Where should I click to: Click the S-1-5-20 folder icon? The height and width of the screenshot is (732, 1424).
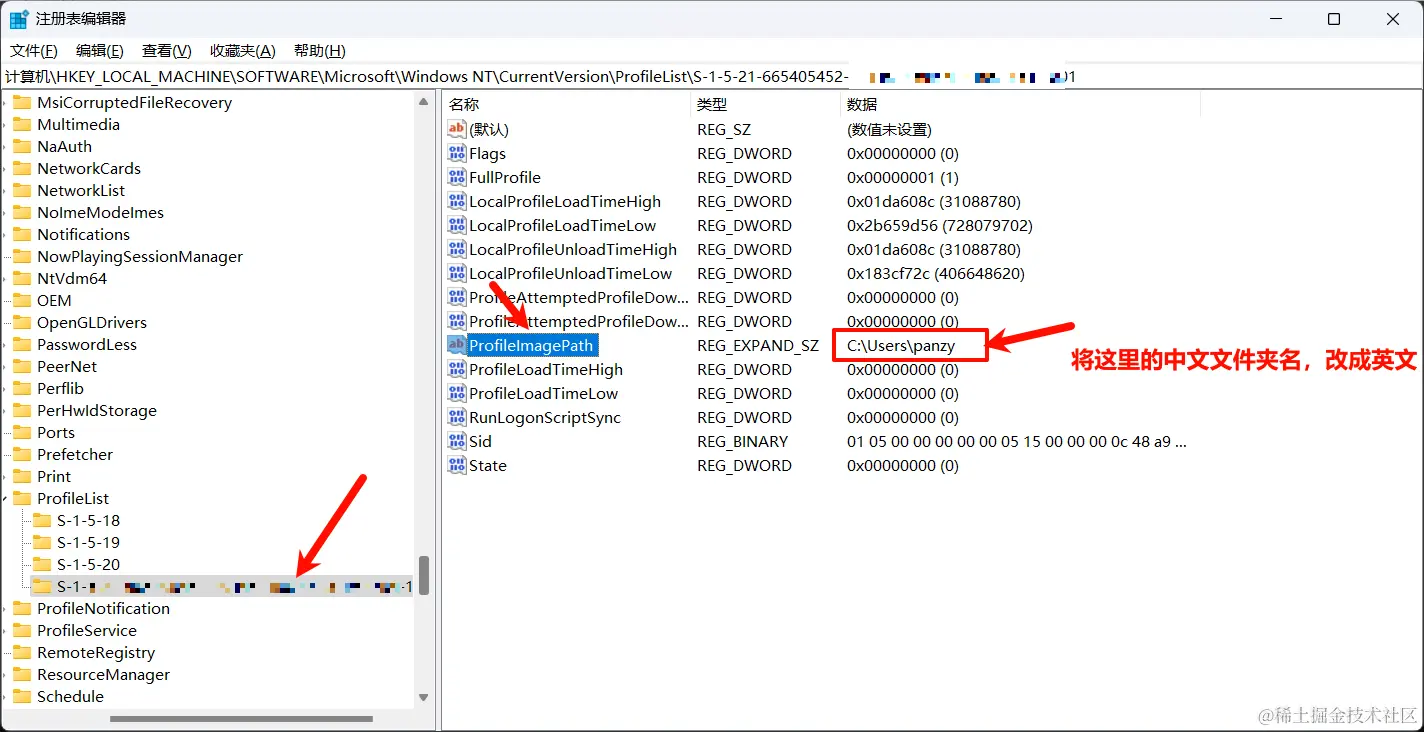pyautogui.click(x=42, y=564)
